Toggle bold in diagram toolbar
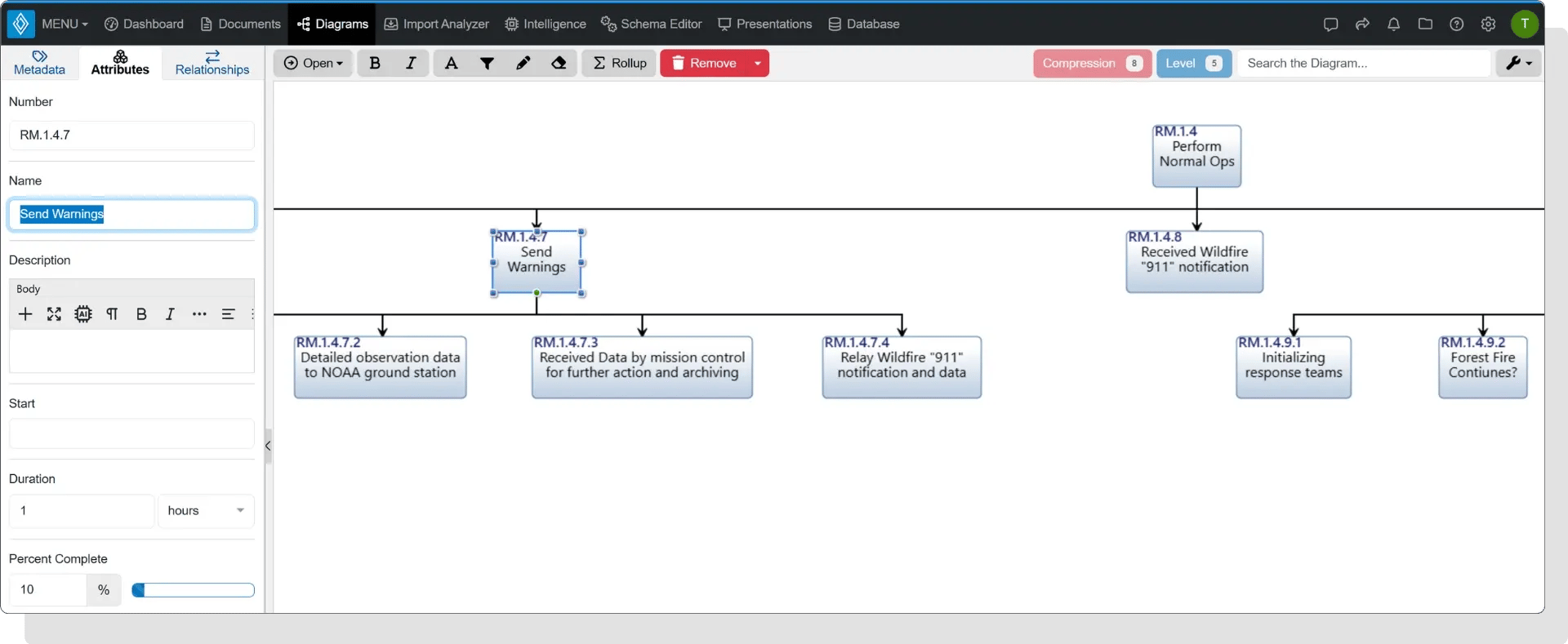 point(375,63)
